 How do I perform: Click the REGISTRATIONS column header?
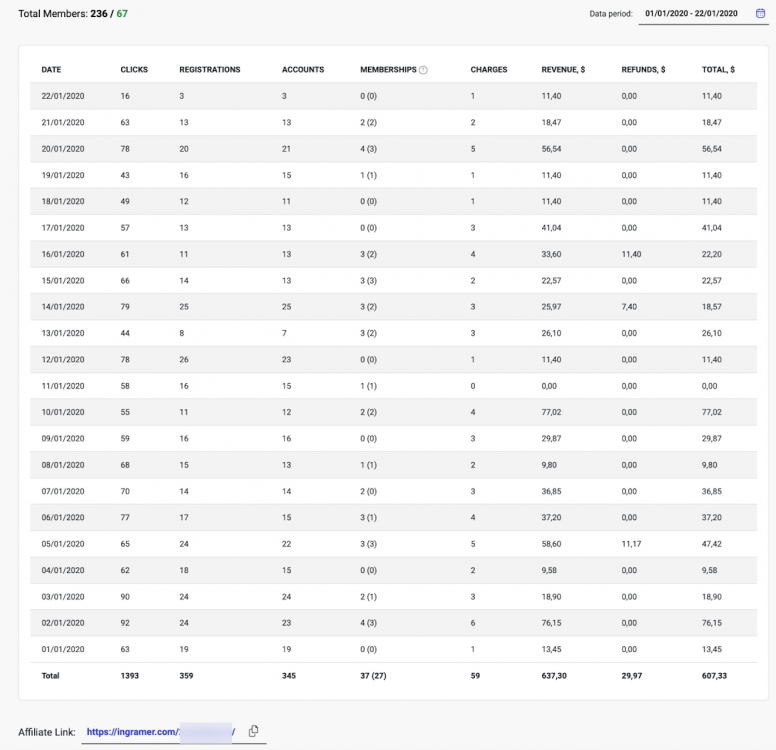click(x=210, y=70)
